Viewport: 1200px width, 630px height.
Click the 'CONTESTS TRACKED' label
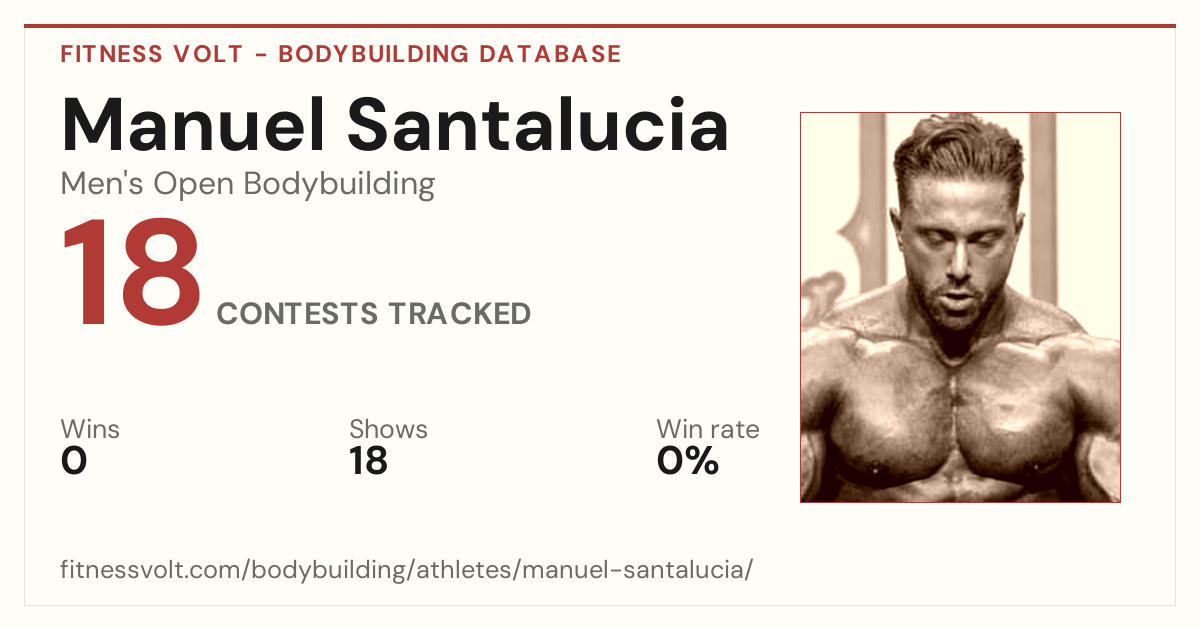(x=374, y=314)
